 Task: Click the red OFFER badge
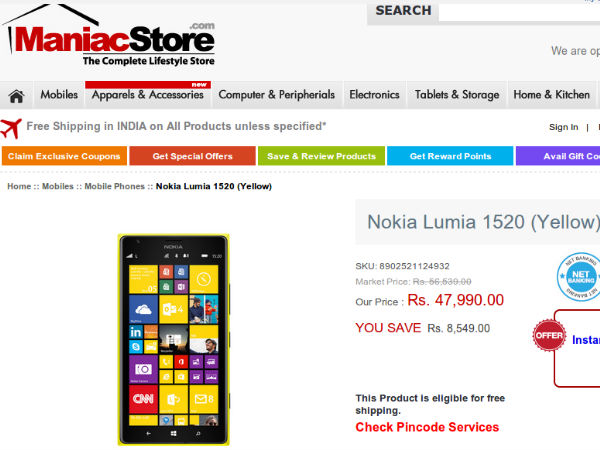coord(549,336)
